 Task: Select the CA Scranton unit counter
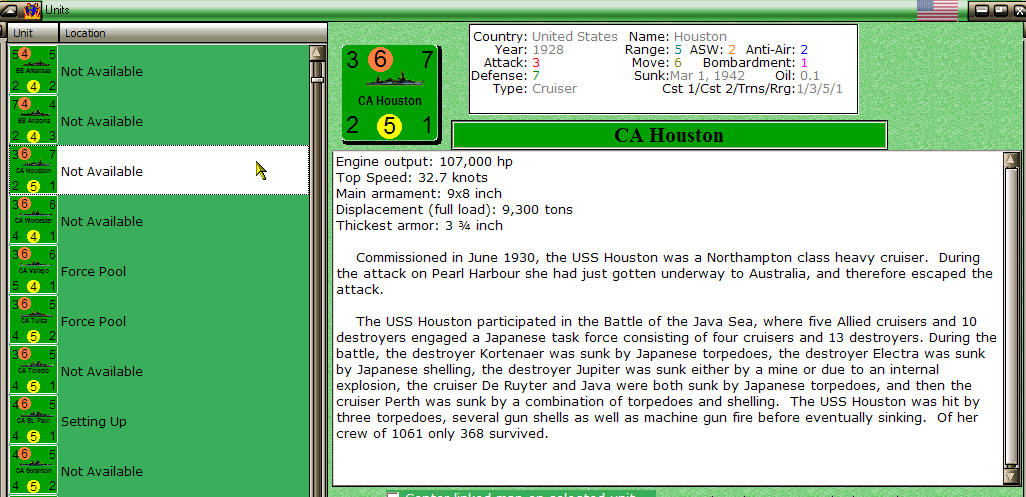click(x=34, y=471)
